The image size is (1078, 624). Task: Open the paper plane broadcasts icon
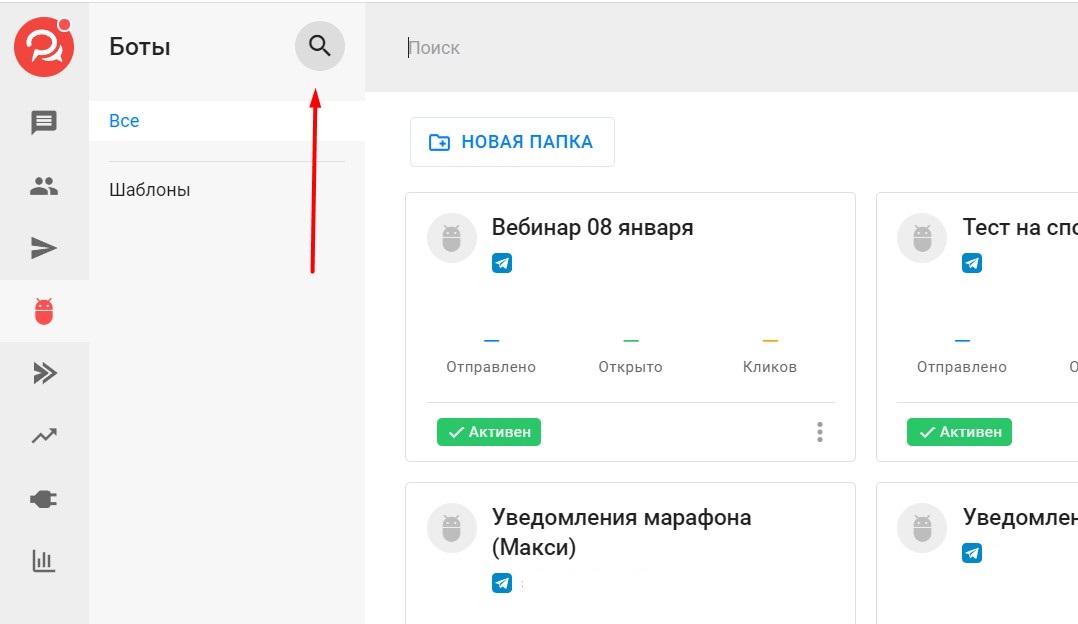pos(44,248)
